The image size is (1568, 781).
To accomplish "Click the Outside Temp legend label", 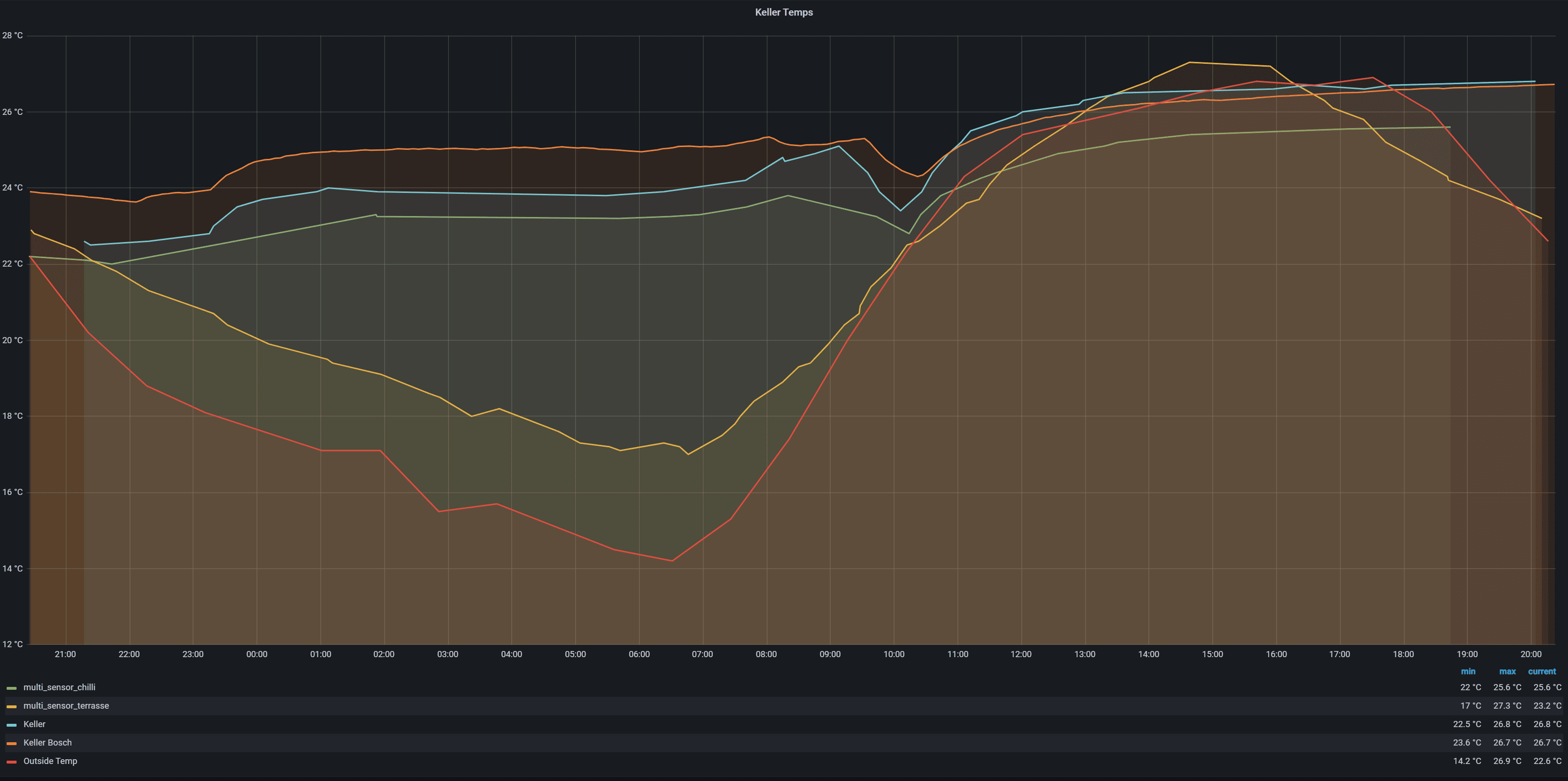I will pos(50,761).
